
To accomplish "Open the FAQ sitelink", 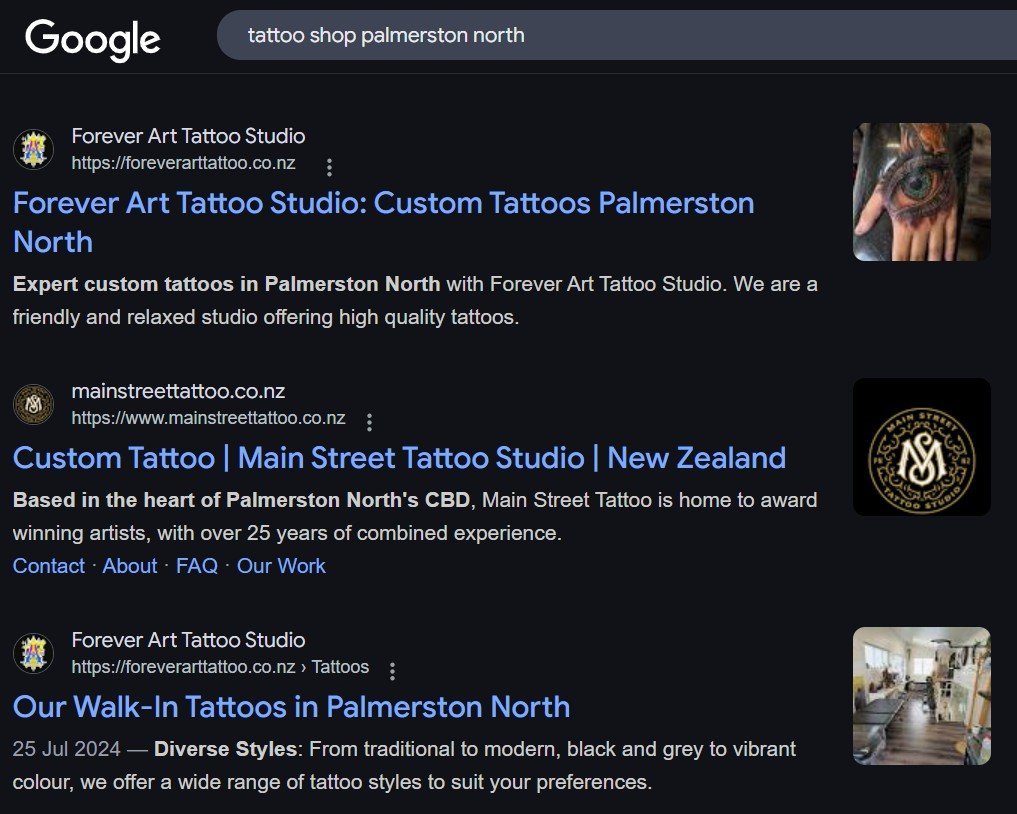I will click(196, 566).
